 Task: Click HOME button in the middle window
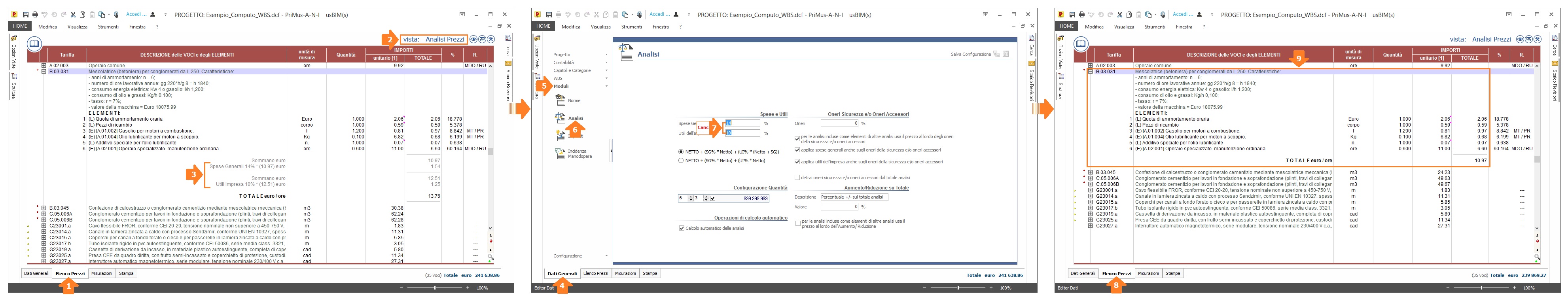pos(543,26)
